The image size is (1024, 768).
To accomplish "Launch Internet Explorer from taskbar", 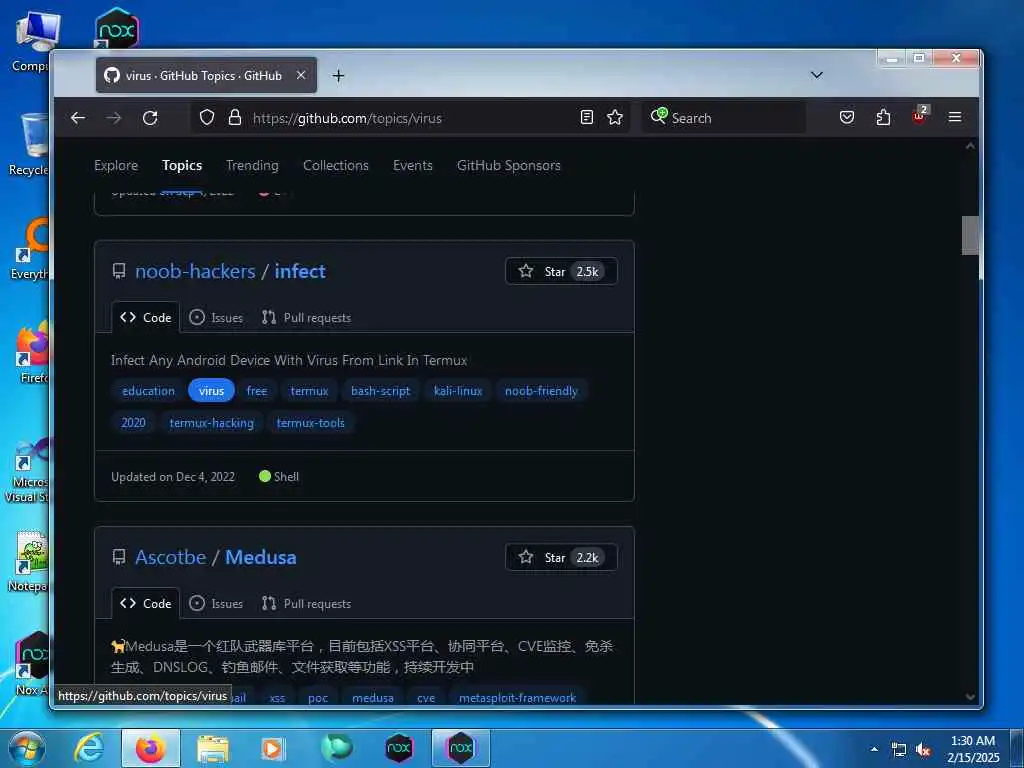I will (88, 748).
